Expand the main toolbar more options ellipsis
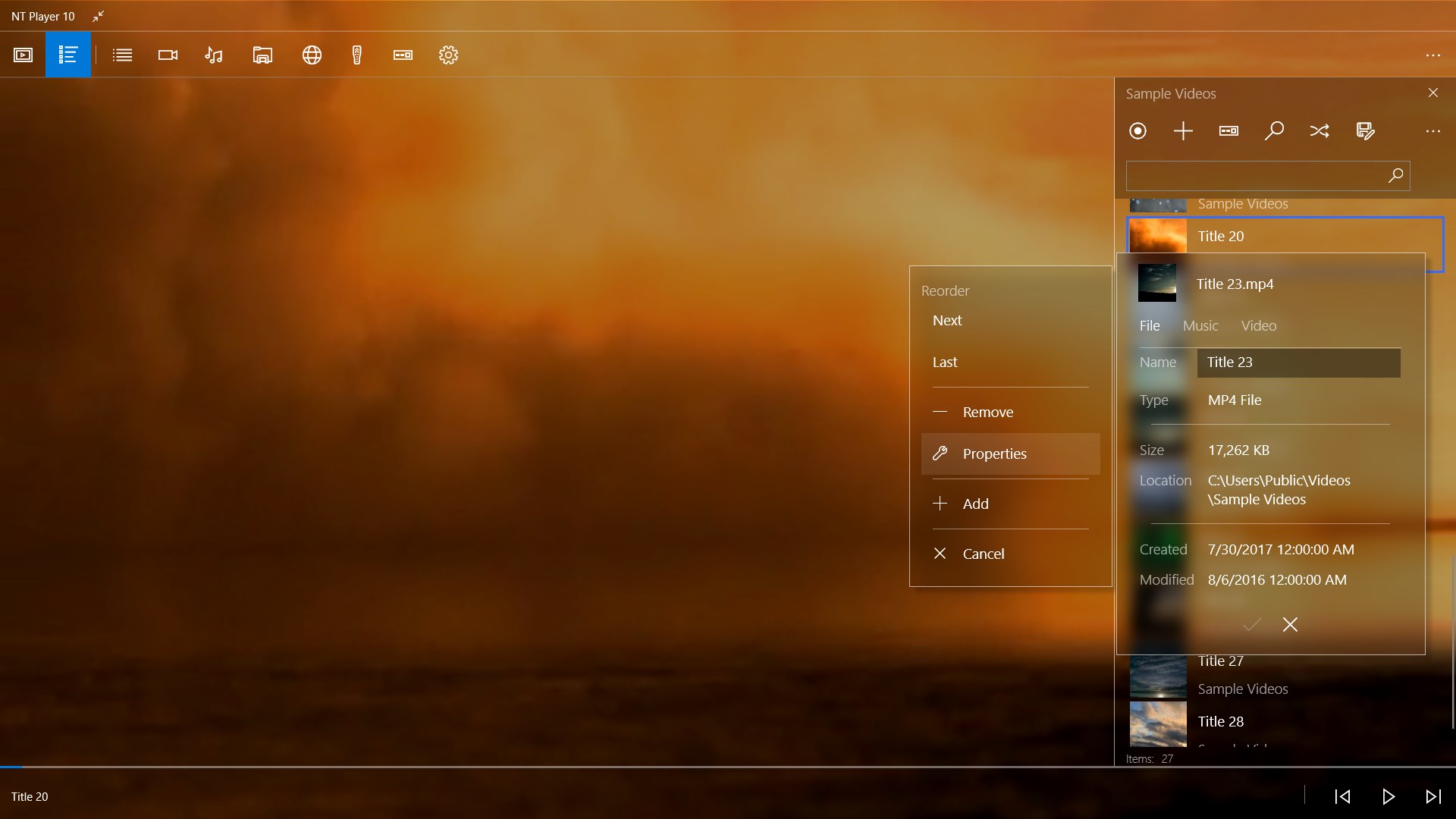 point(1432,55)
